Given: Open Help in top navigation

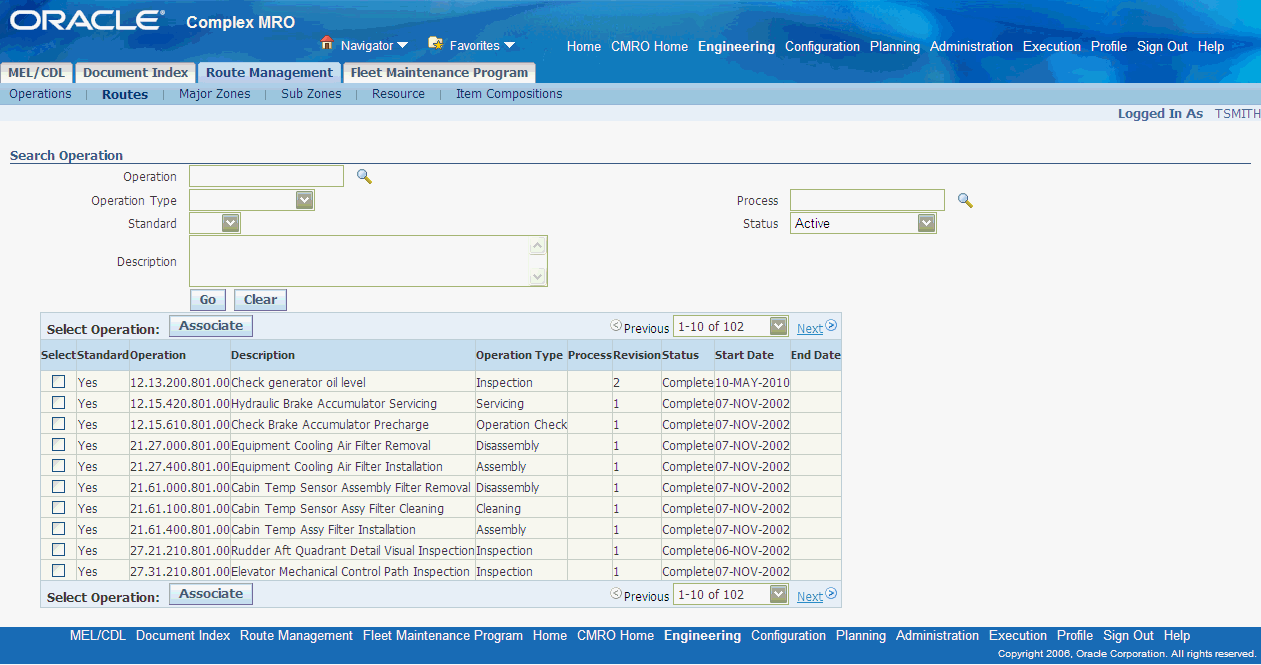Looking at the screenshot, I should 1211,47.
